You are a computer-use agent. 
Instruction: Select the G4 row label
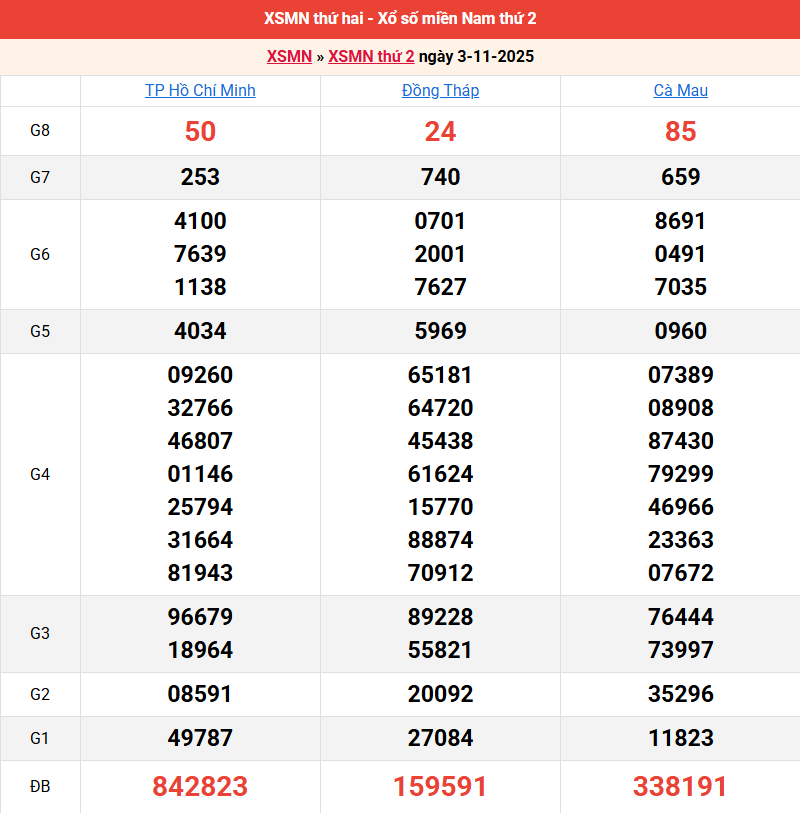[x=40, y=474]
